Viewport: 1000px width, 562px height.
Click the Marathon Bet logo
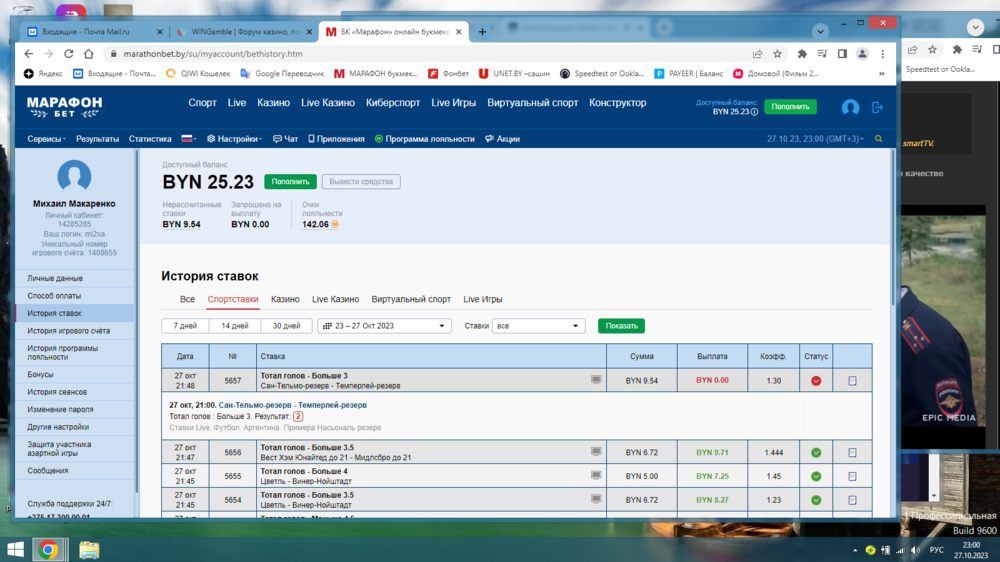pyautogui.click(x=64, y=106)
